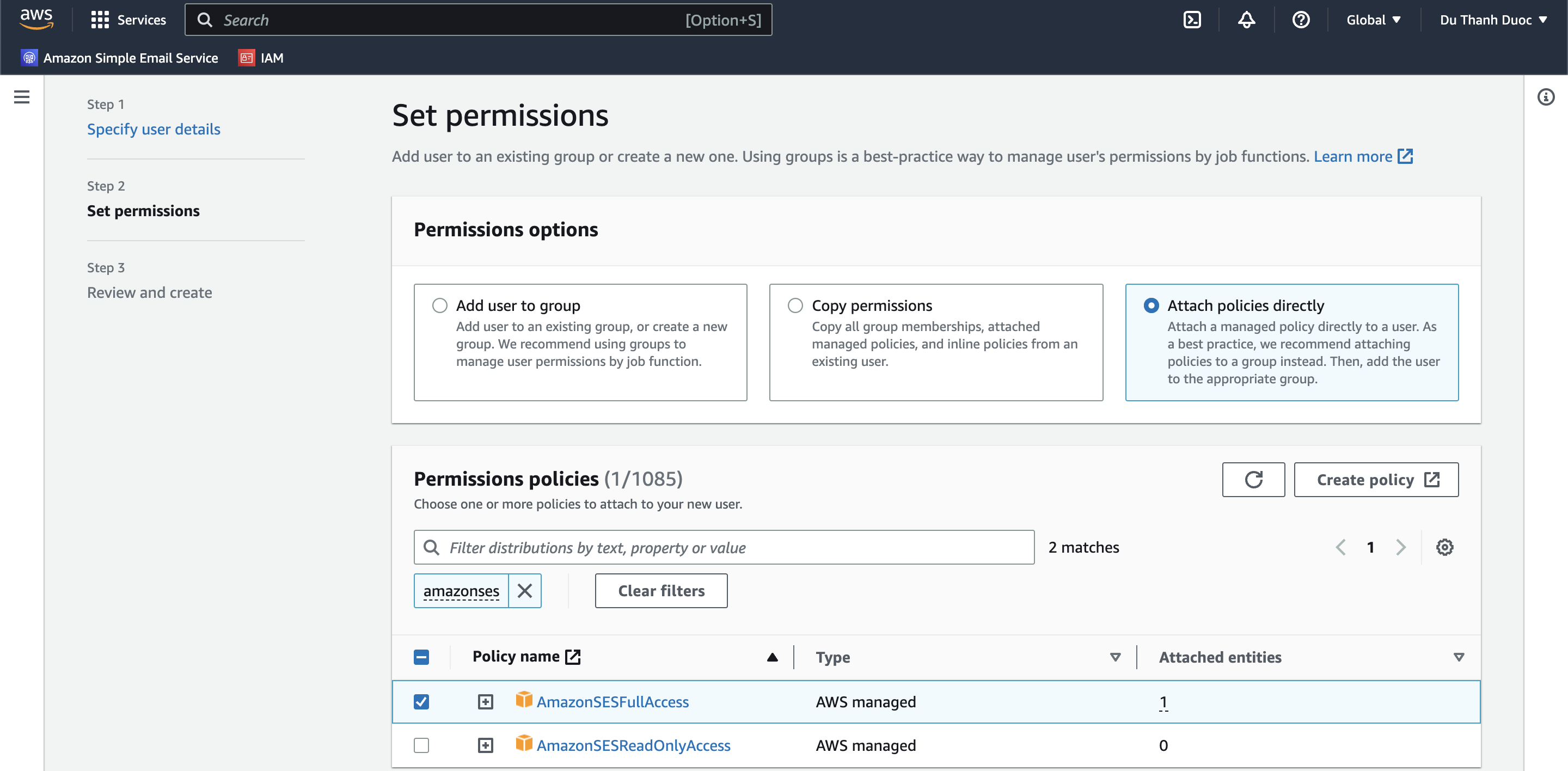Screen dimensions: 1568x771
Task: Open the Learn more link
Action: (x=1362, y=156)
